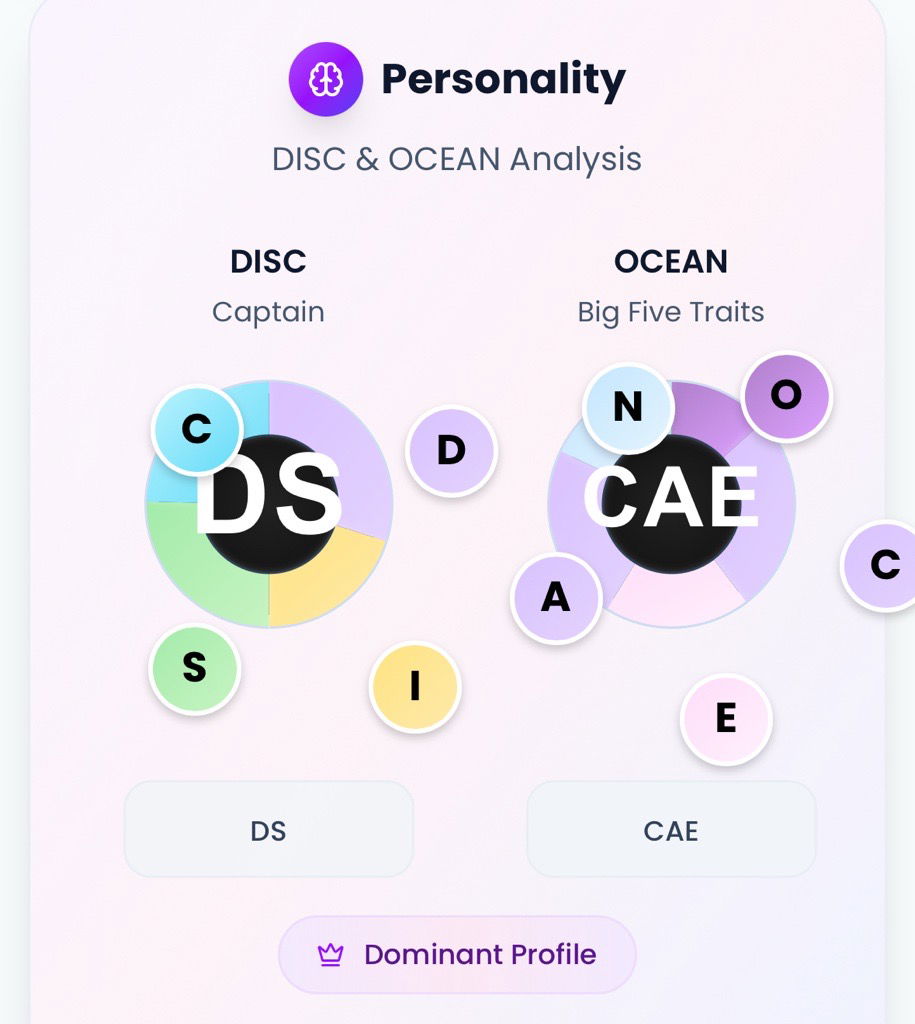Select the green S bubble
This screenshot has width=915, height=1024.
pos(195,669)
